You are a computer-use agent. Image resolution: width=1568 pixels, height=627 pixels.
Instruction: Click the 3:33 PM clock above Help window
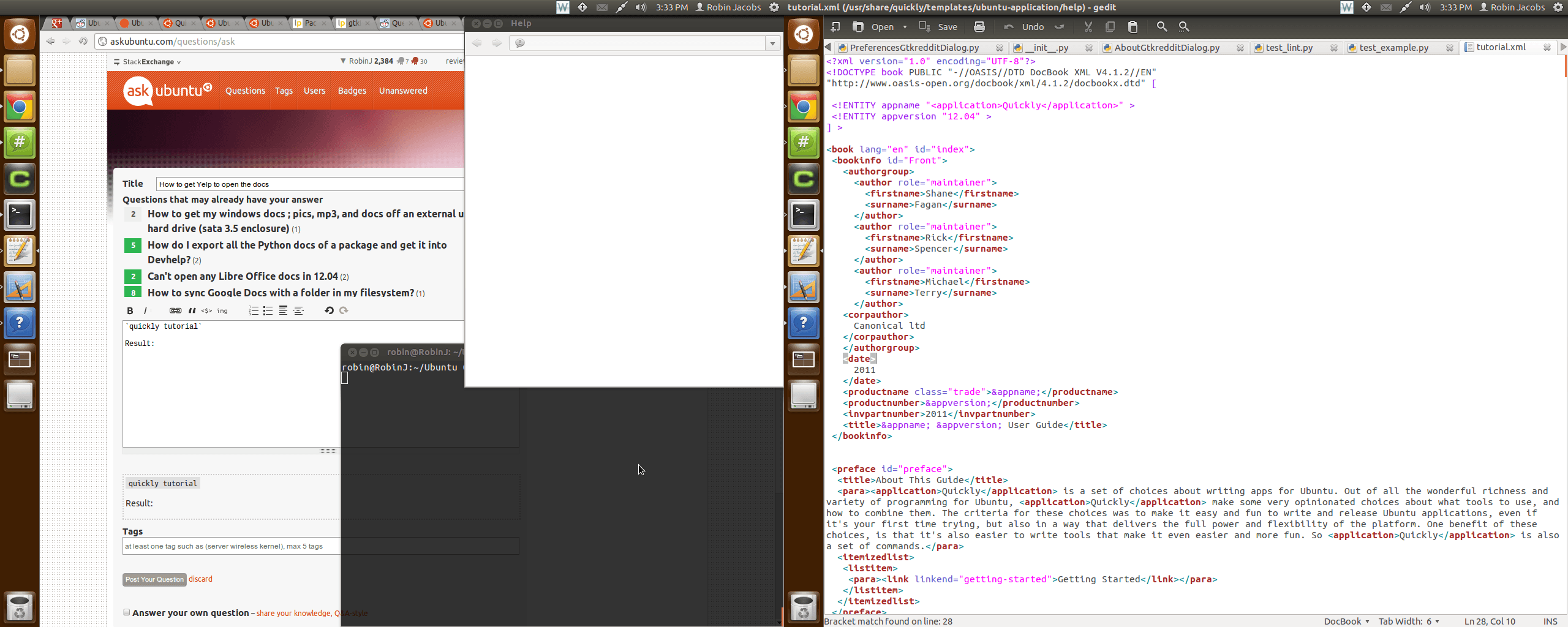point(672,7)
